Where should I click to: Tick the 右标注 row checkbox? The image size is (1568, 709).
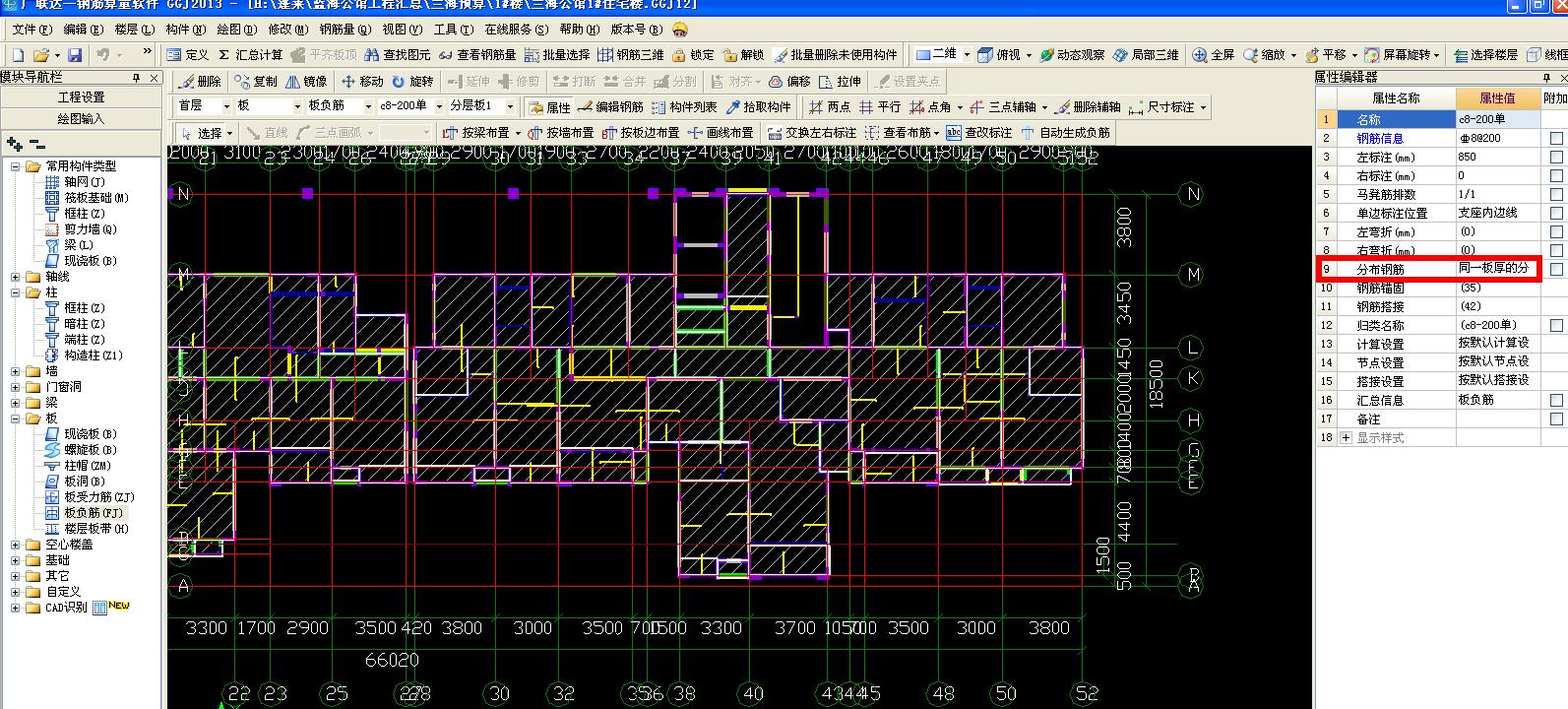(1556, 176)
